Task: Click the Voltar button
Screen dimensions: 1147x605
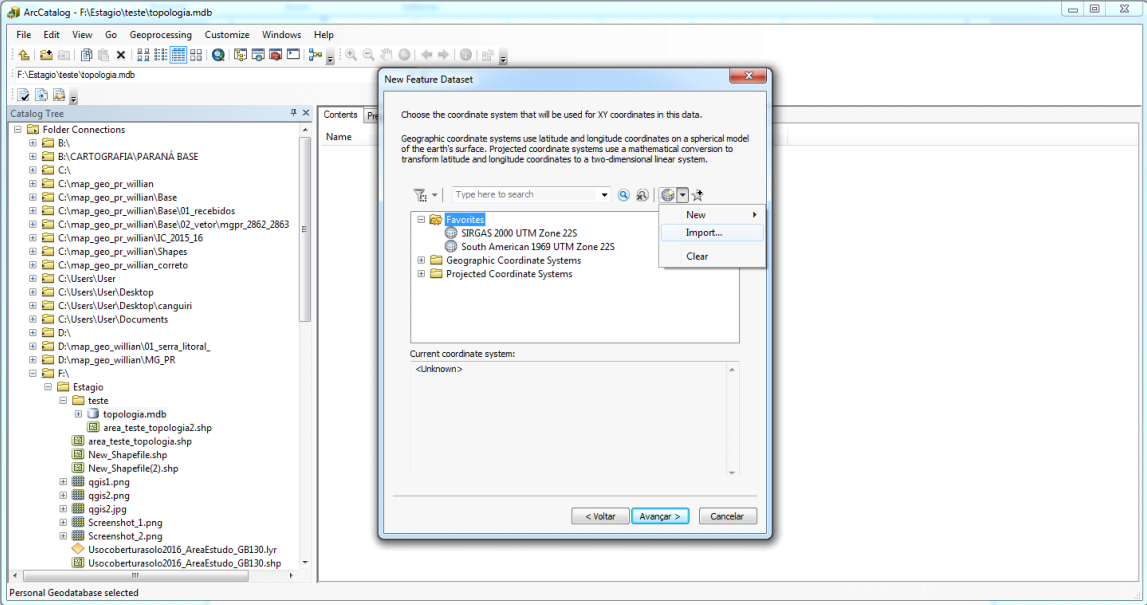Action: pos(600,516)
